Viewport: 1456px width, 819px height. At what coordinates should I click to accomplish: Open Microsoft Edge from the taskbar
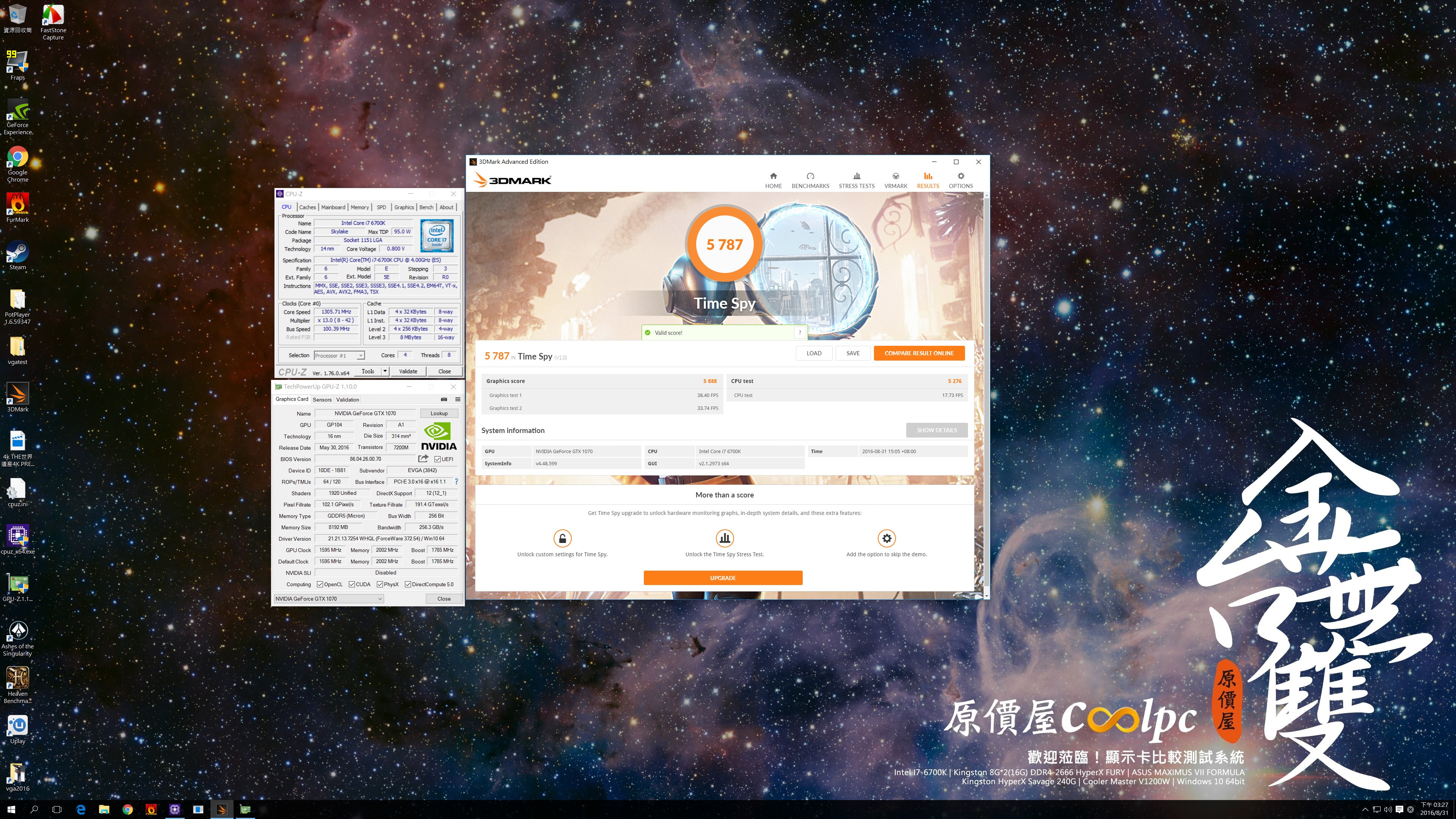(x=81, y=810)
